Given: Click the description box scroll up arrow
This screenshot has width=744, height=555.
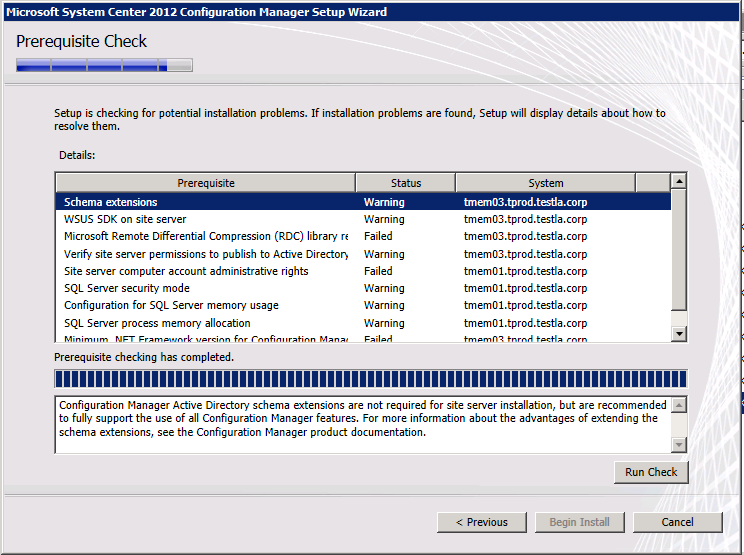Looking at the screenshot, I should click(x=679, y=405).
